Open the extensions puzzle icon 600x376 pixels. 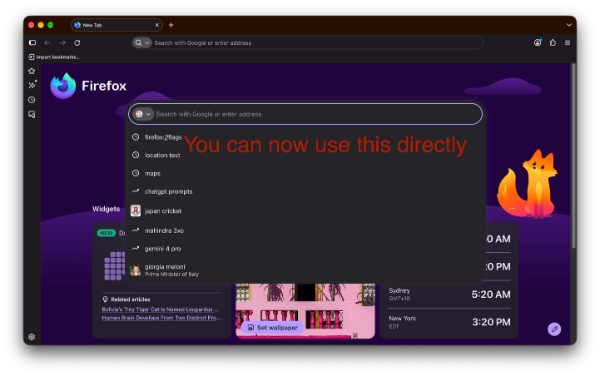coord(553,43)
